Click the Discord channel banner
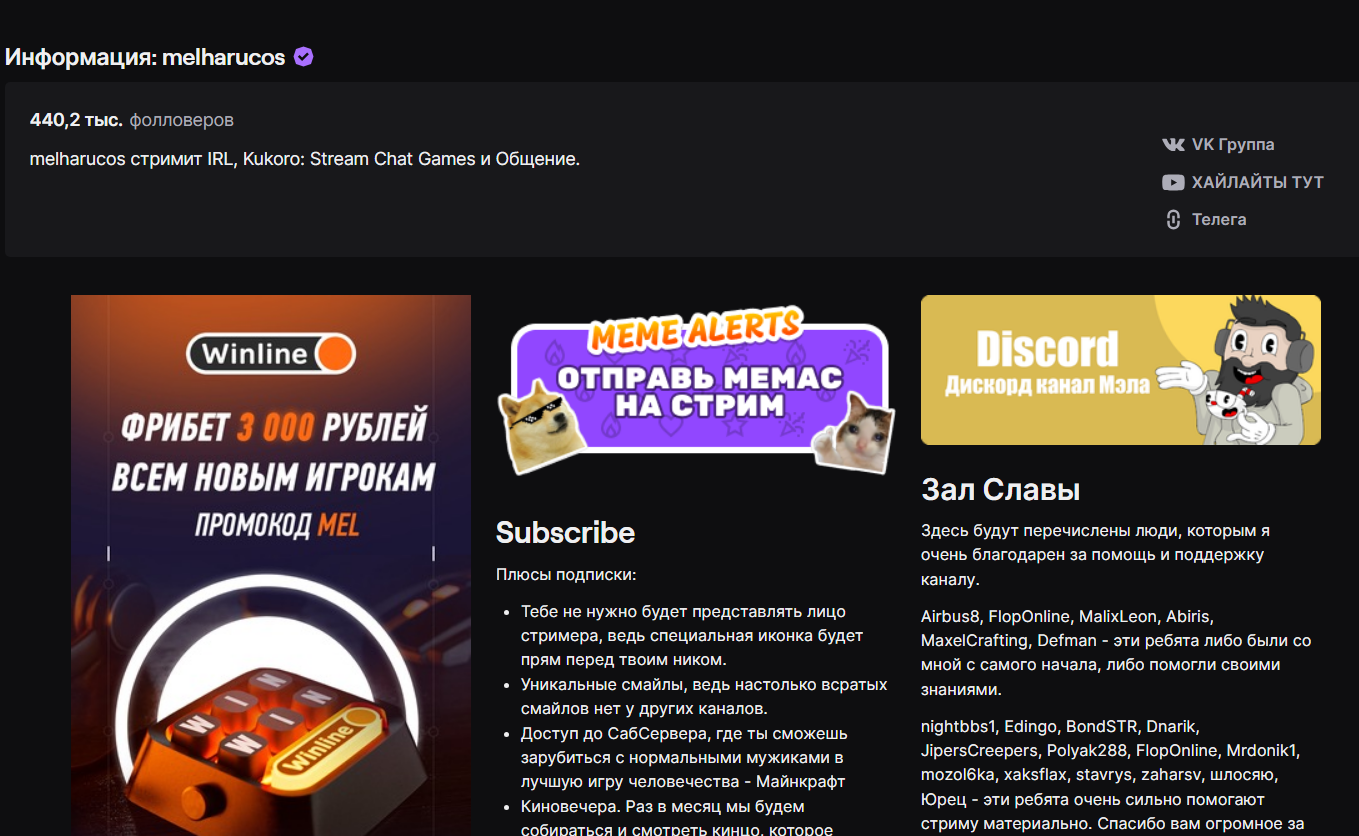The height and width of the screenshot is (836, 1359). [1121, 370]
